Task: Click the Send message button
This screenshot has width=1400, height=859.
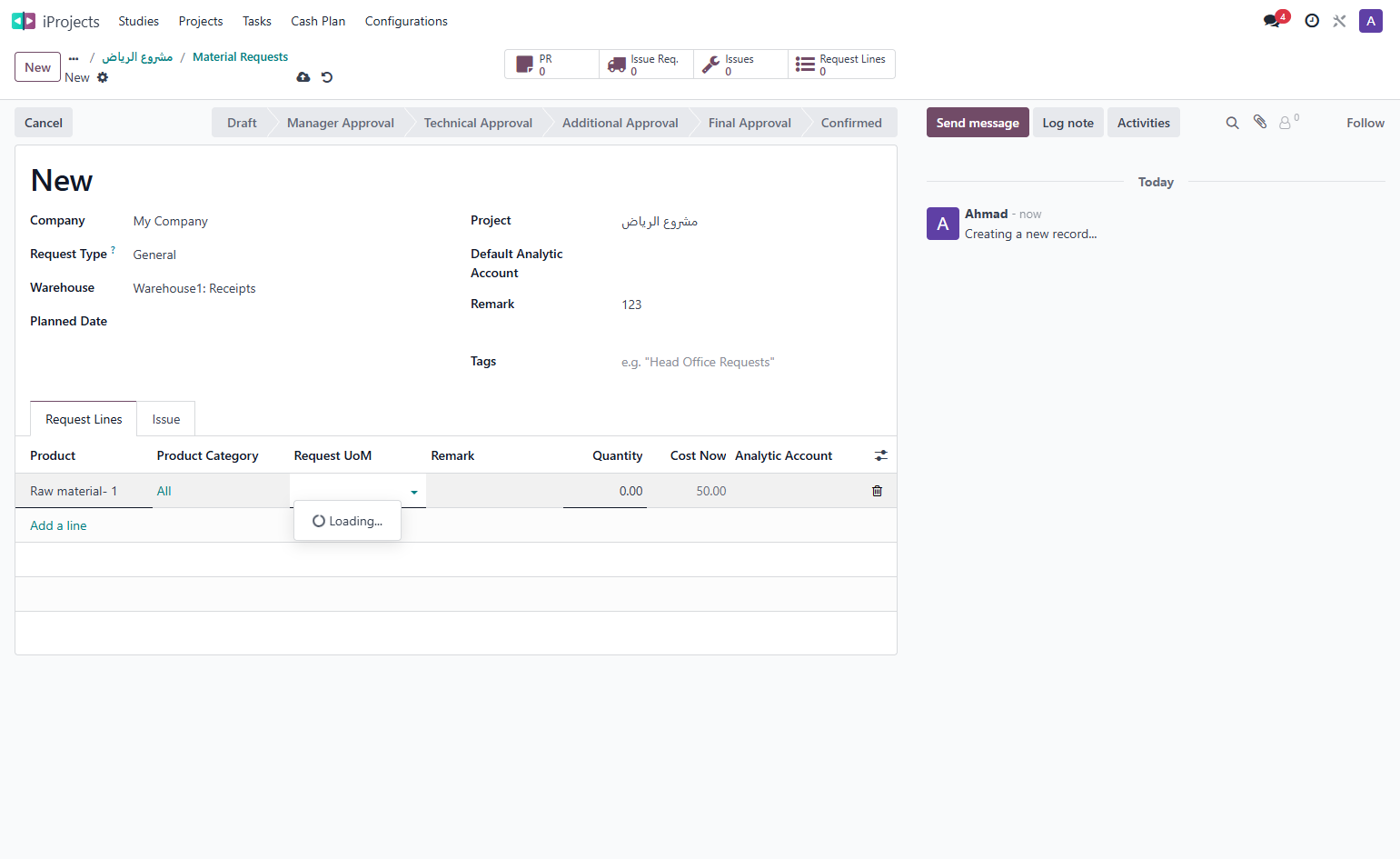Action: click(x=978, y=123)
